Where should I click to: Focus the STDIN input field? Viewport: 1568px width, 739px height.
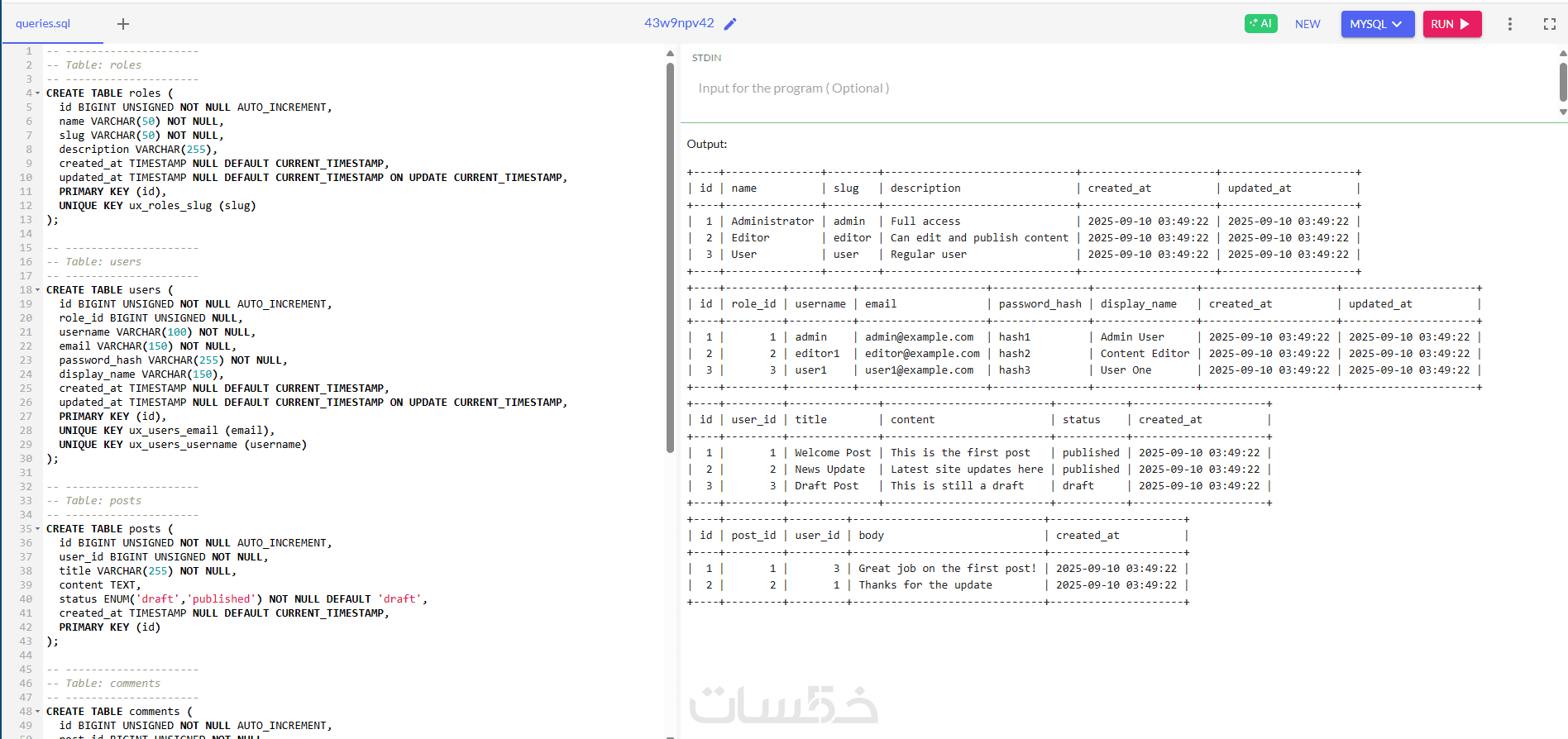[1118, 88]
